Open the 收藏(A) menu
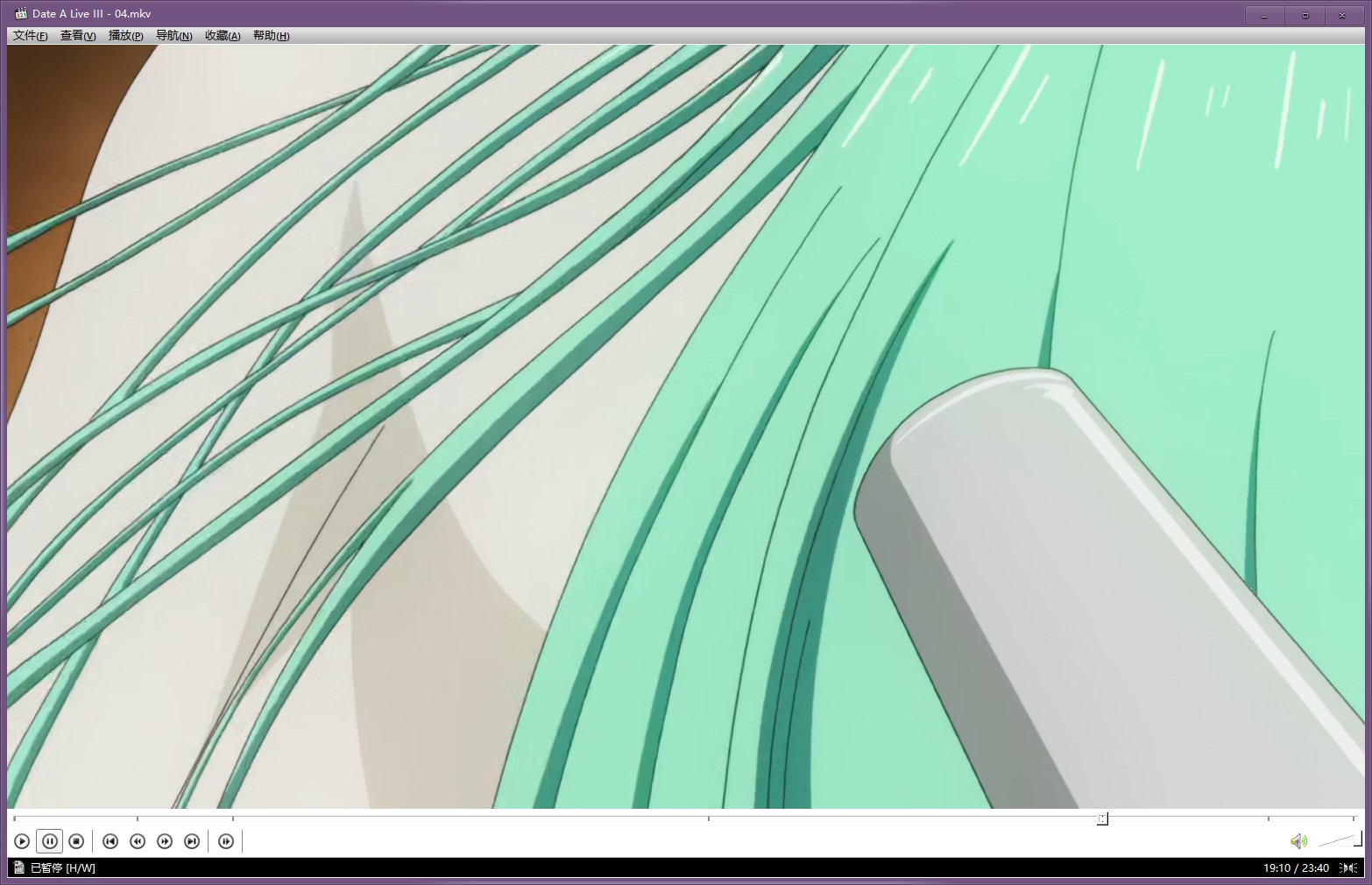Screen dimensions: 1372x885 223,35
